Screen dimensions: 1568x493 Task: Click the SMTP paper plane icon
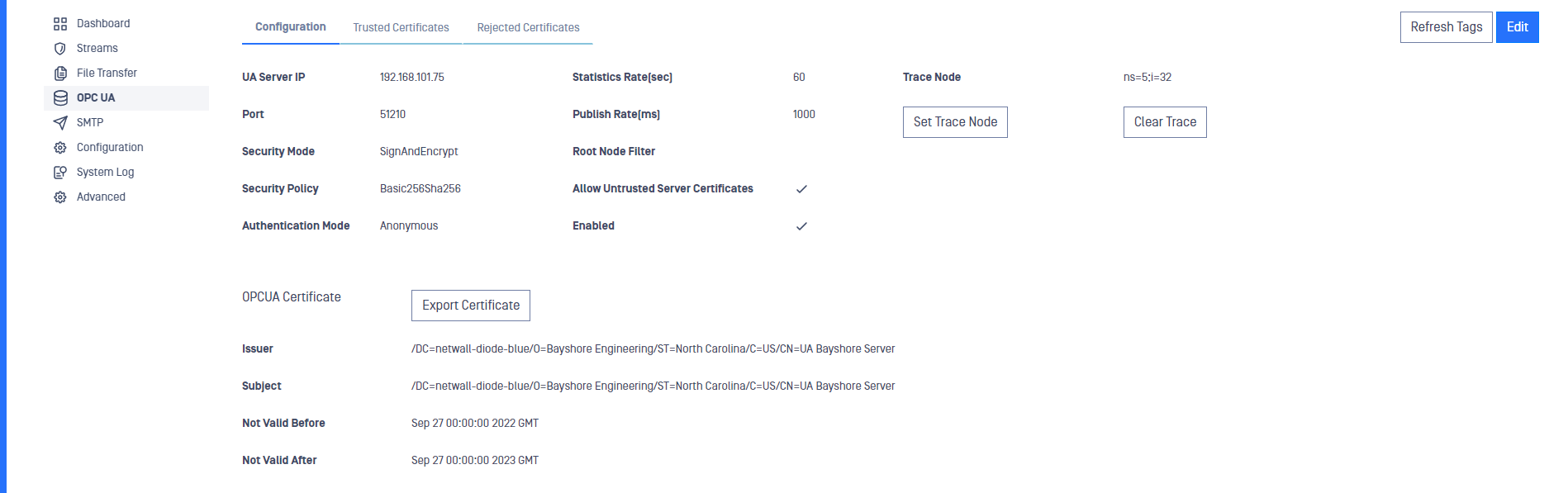[60, 123]
